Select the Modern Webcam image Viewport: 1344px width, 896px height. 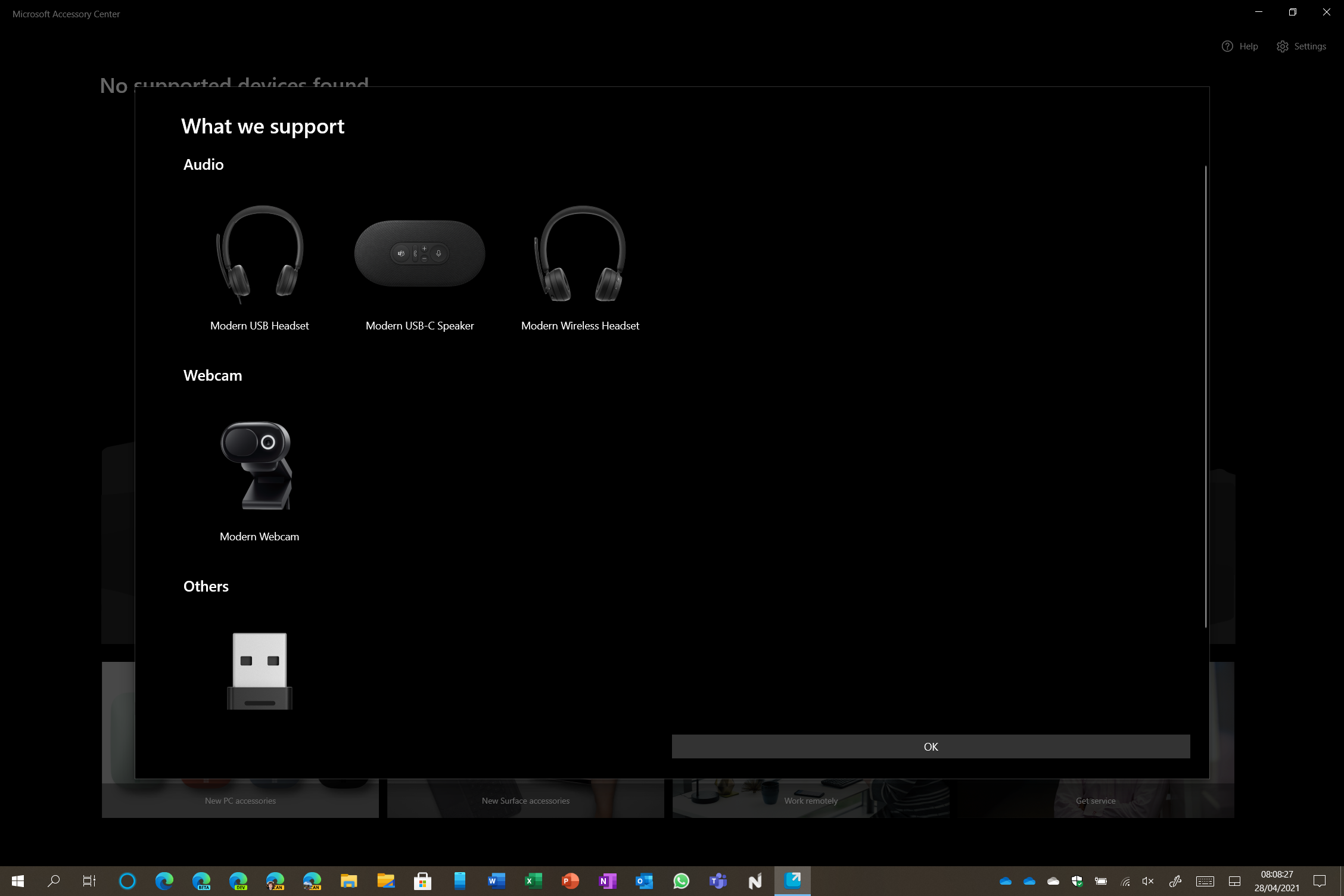[x=258, y=465]
